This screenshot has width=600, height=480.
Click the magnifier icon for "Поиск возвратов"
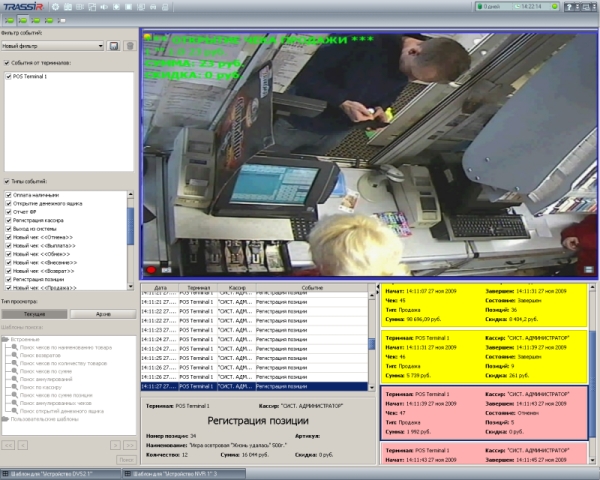point(15,355)
